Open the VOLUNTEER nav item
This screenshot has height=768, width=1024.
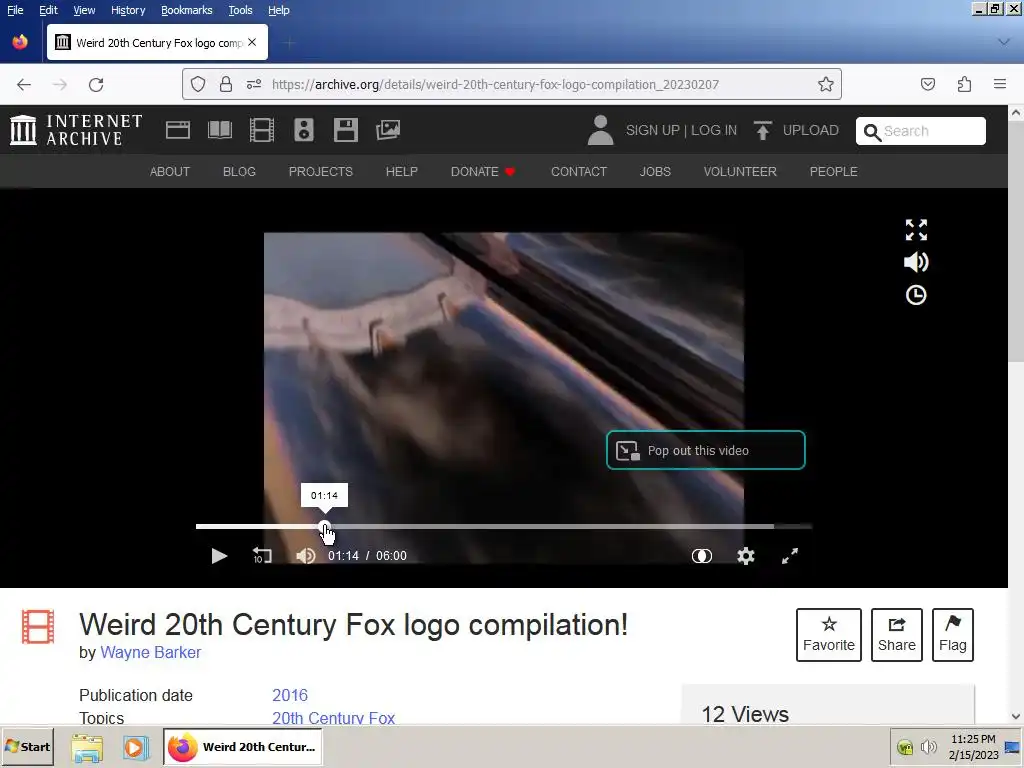(740, 172)
